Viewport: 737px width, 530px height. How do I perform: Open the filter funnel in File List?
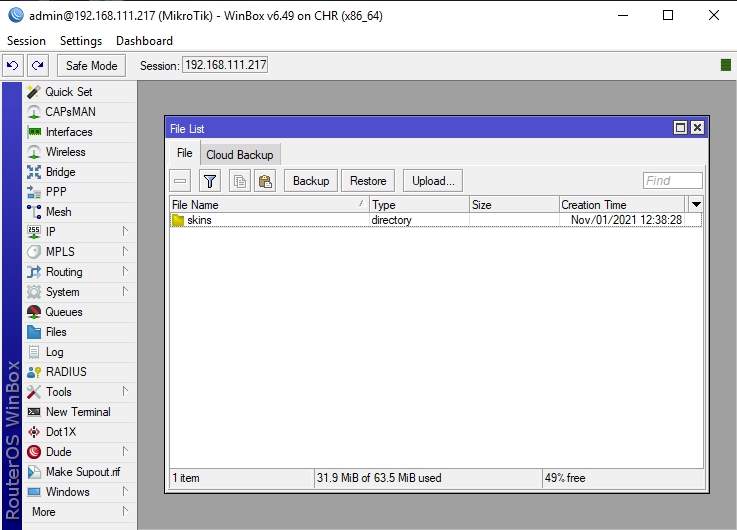(x=210, y=181)
